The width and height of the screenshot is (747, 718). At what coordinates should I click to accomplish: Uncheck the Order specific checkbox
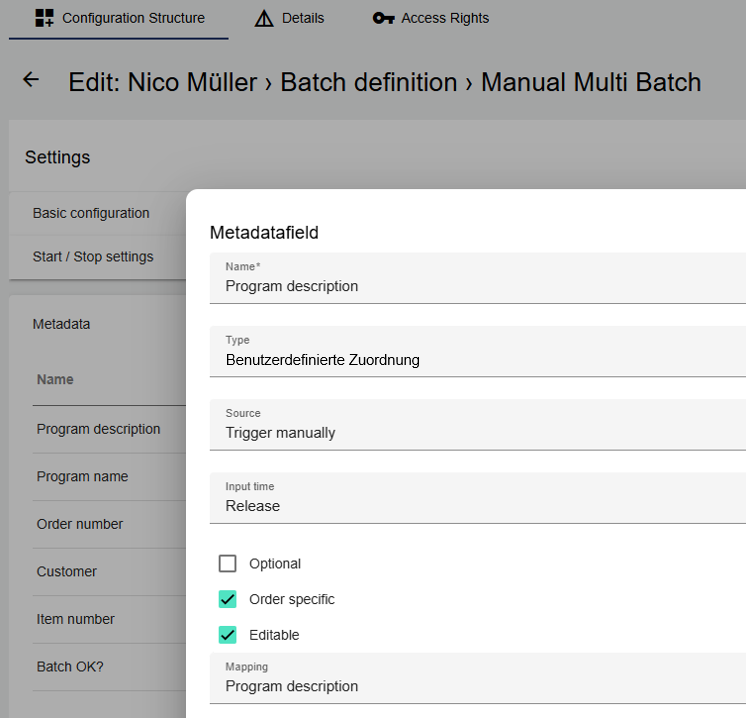click(228, 600)
